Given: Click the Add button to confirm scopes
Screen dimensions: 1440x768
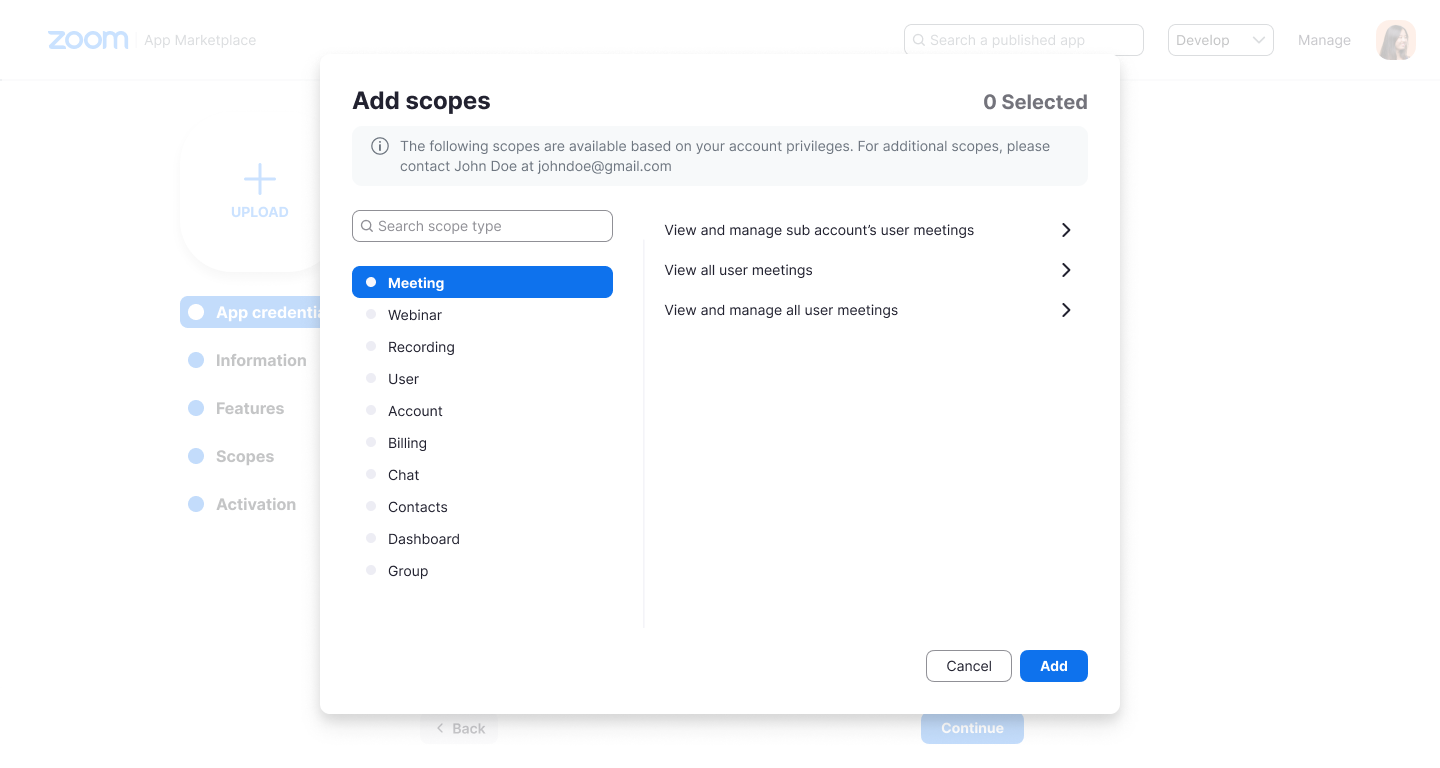Looking at the screenshot, I should click(1053, 665).
